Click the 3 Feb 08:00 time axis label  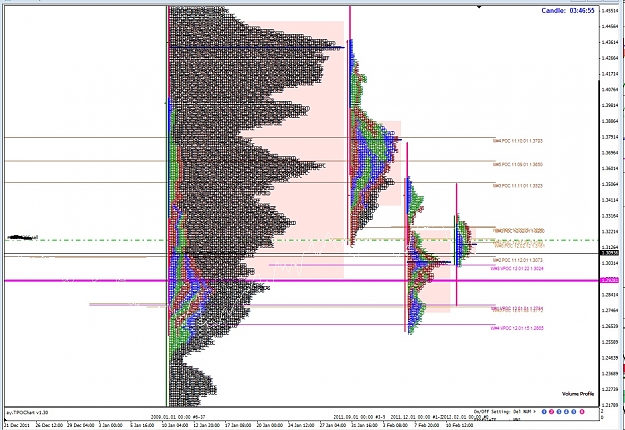click(396, 425)
